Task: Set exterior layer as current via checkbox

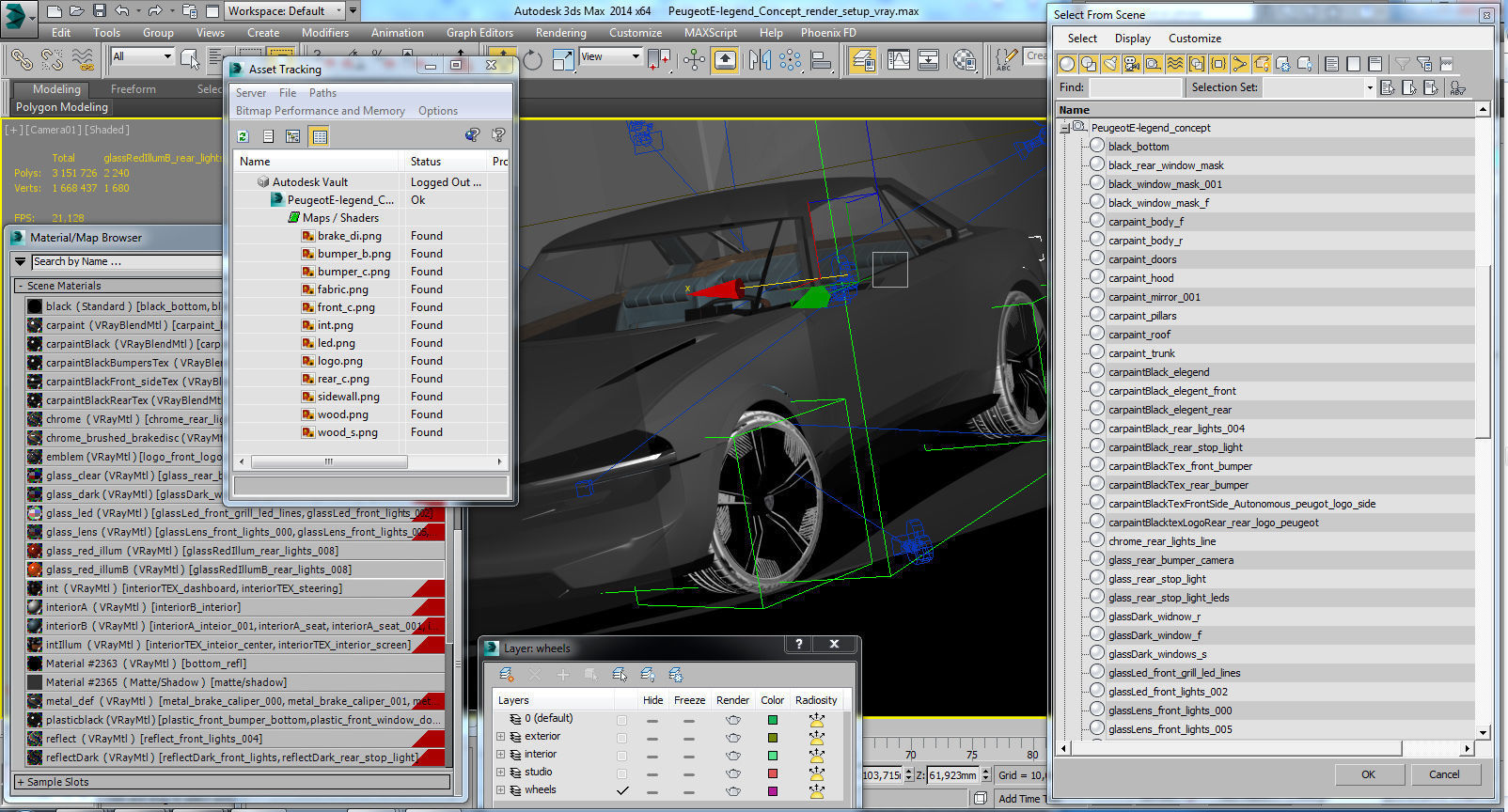Action: [x=621, y=738]
